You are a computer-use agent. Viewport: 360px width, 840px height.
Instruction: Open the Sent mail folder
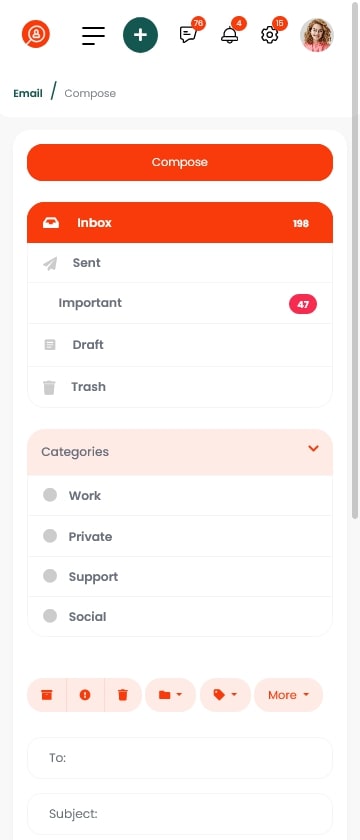coord(180,263)
